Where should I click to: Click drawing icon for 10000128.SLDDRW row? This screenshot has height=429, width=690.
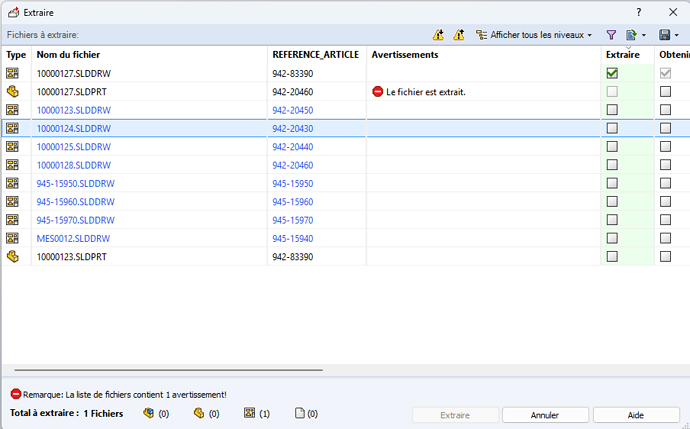click(12, 165)
